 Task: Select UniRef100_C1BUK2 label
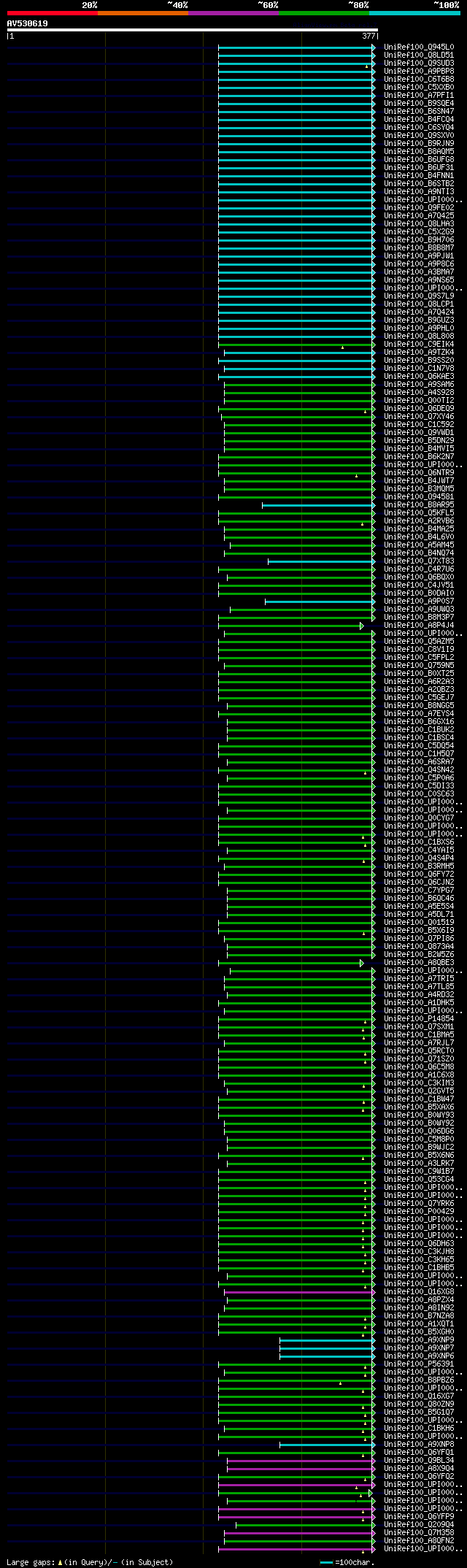click(x=419, y=729)
